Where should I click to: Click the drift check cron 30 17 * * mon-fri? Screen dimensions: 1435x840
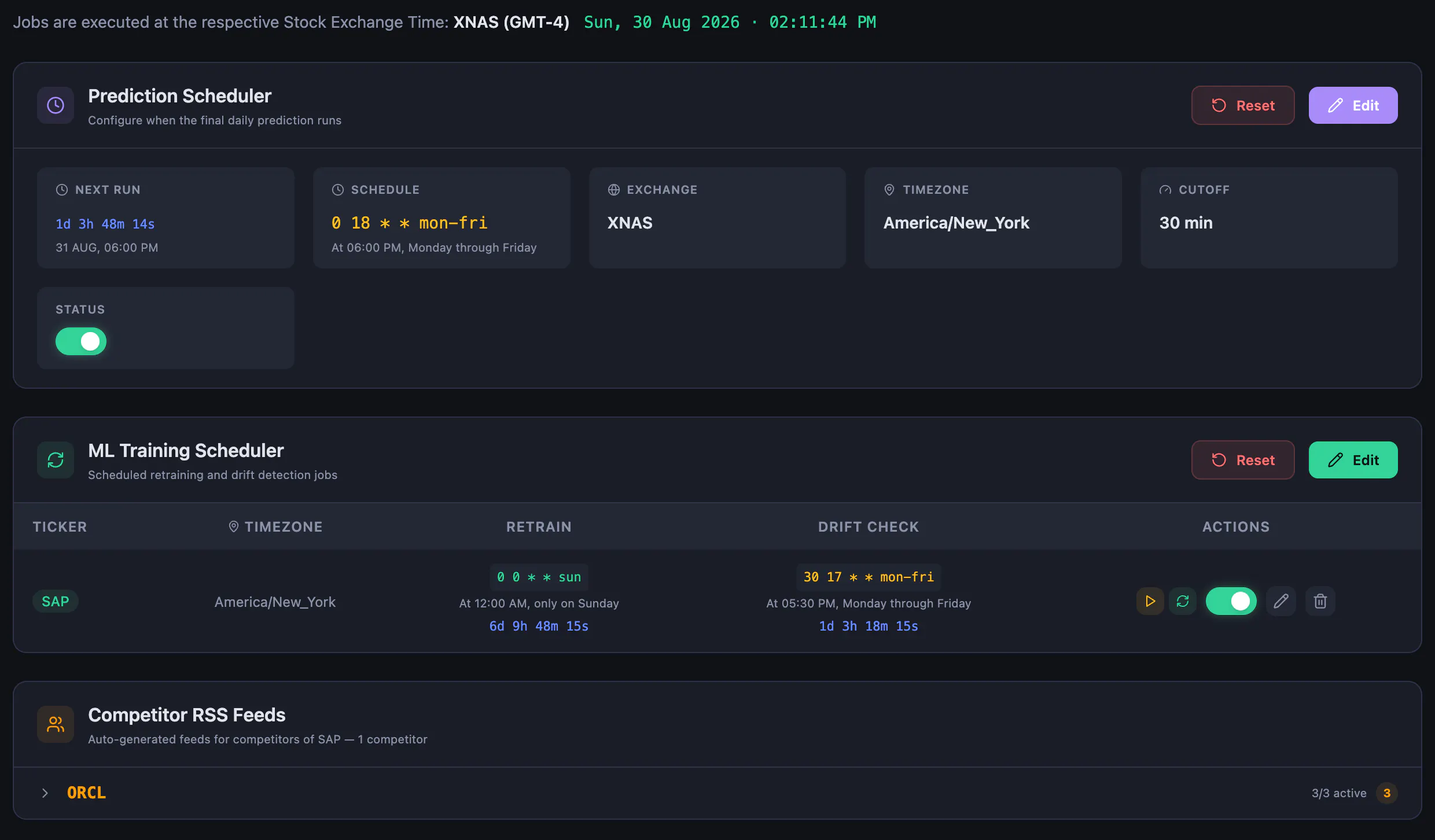pyautogui.click(x=869, y=577)
